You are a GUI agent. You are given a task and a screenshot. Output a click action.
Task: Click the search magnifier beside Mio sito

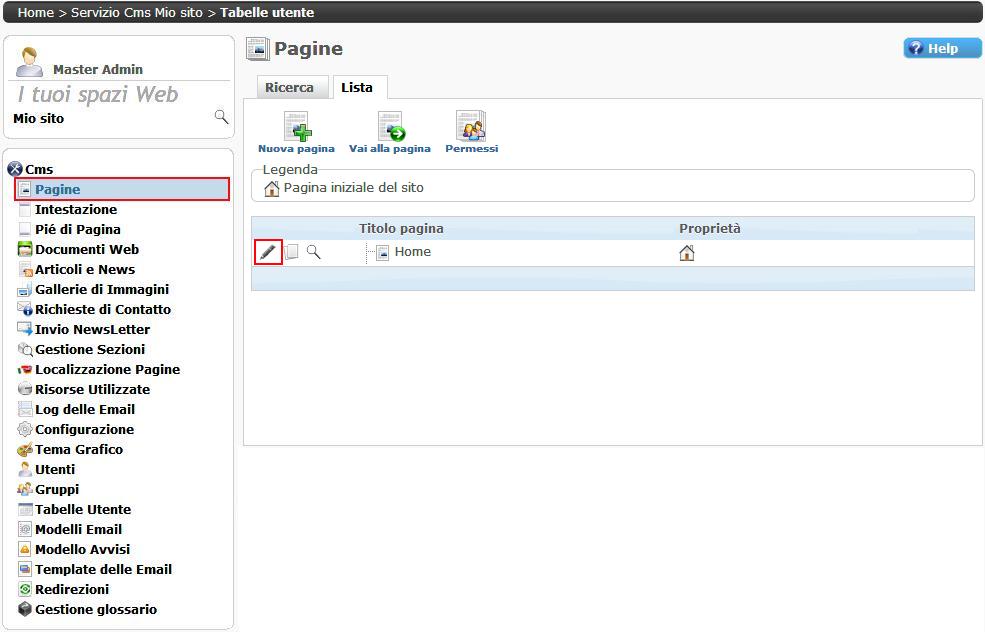click(x=221, y=118)
